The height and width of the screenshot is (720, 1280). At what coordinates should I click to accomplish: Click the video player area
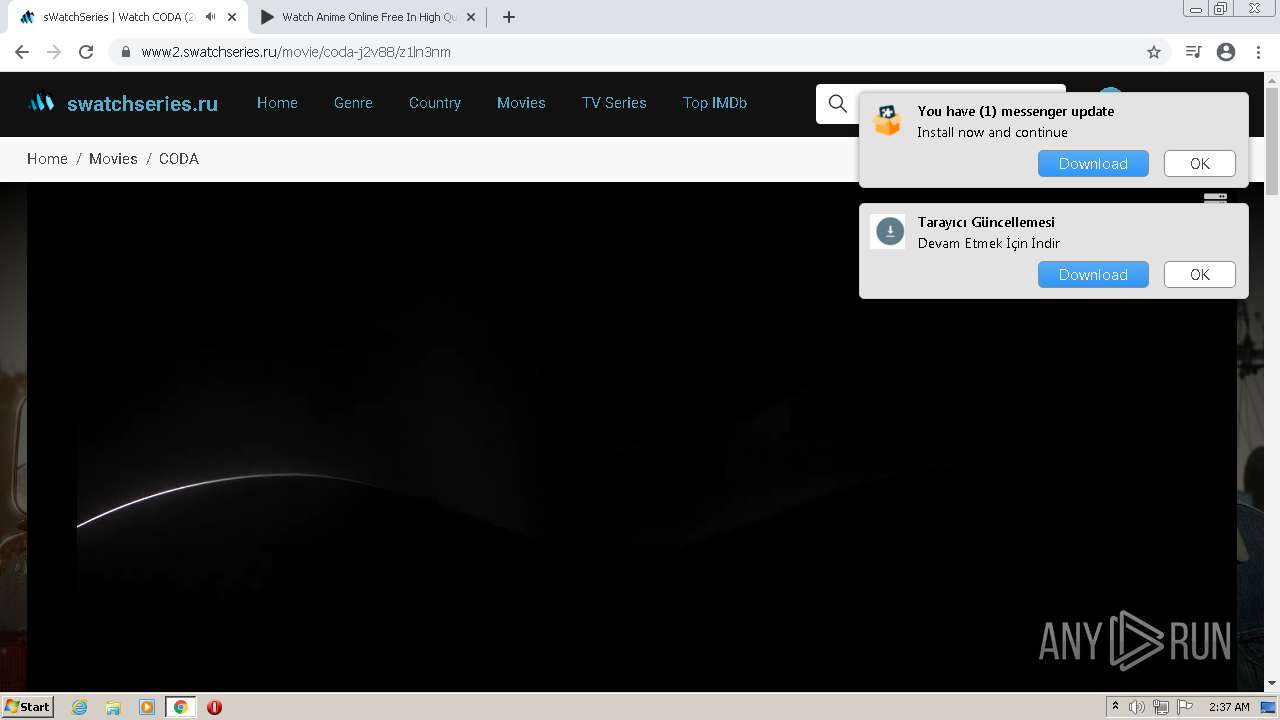pyautogui.click(x=632, y=435)
